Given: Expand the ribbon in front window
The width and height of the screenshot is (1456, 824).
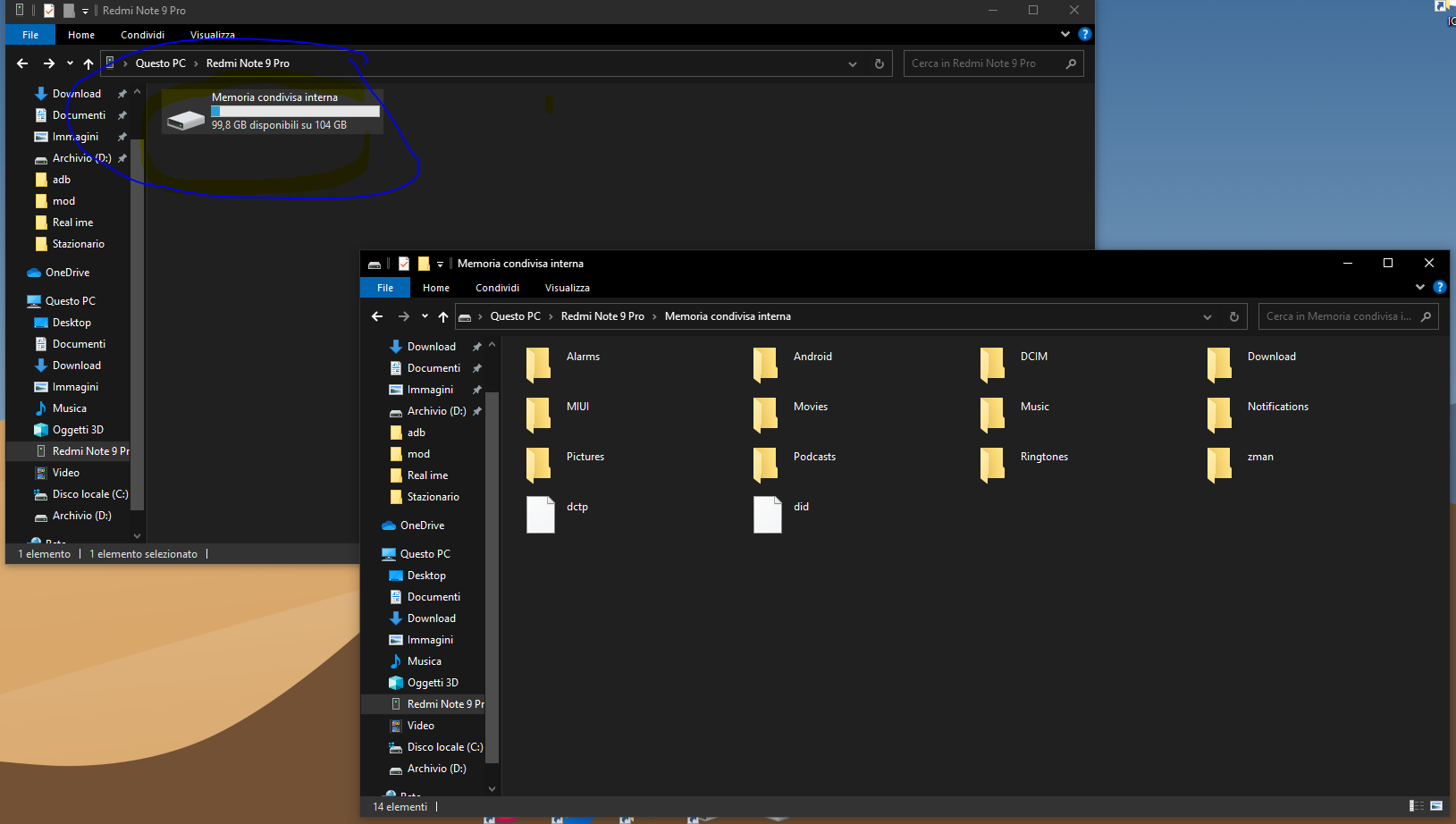Looking at the screenshot, I should pos(1420,287).
